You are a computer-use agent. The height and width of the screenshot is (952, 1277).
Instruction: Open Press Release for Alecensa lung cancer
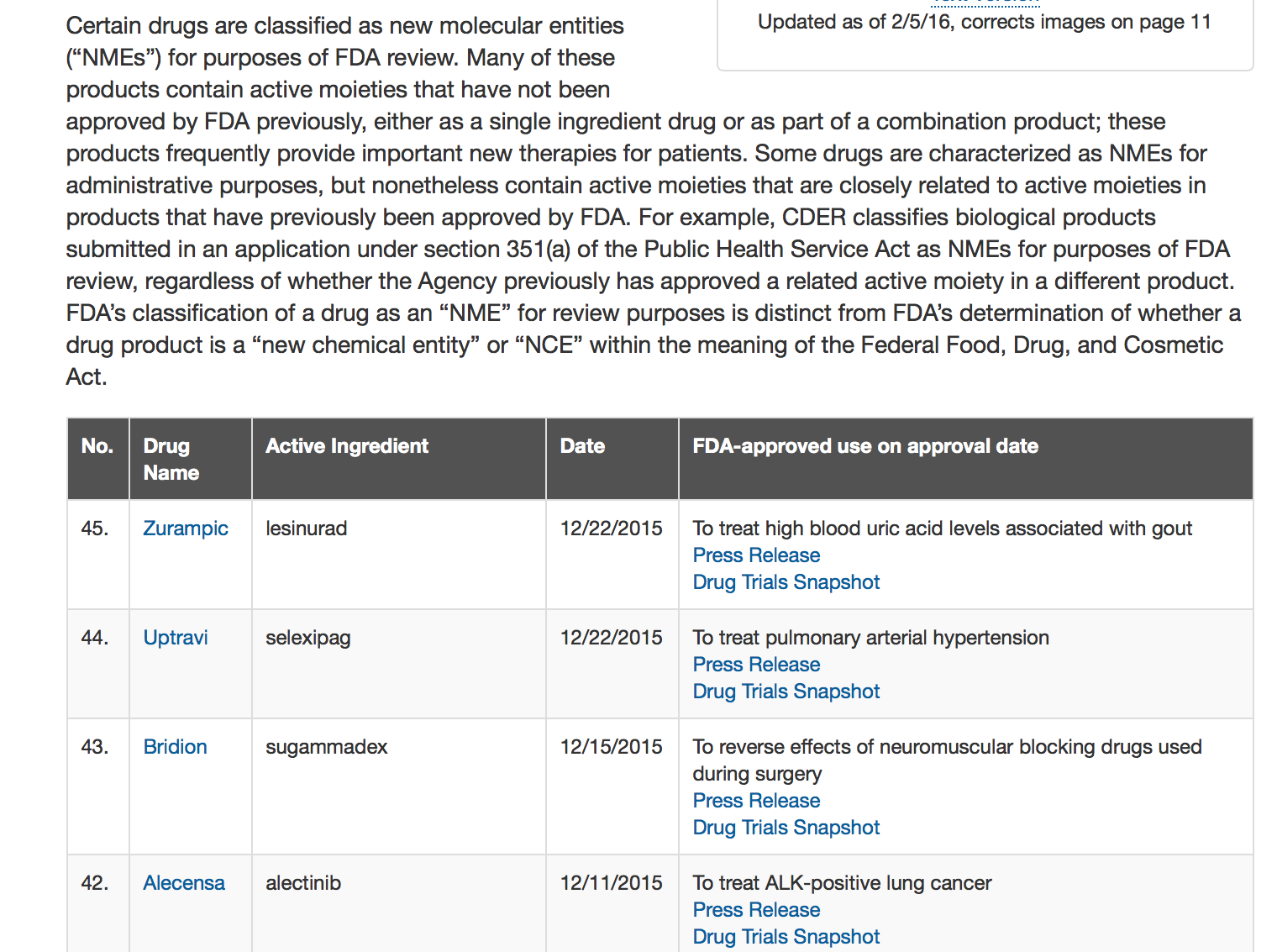coord(756,910)
